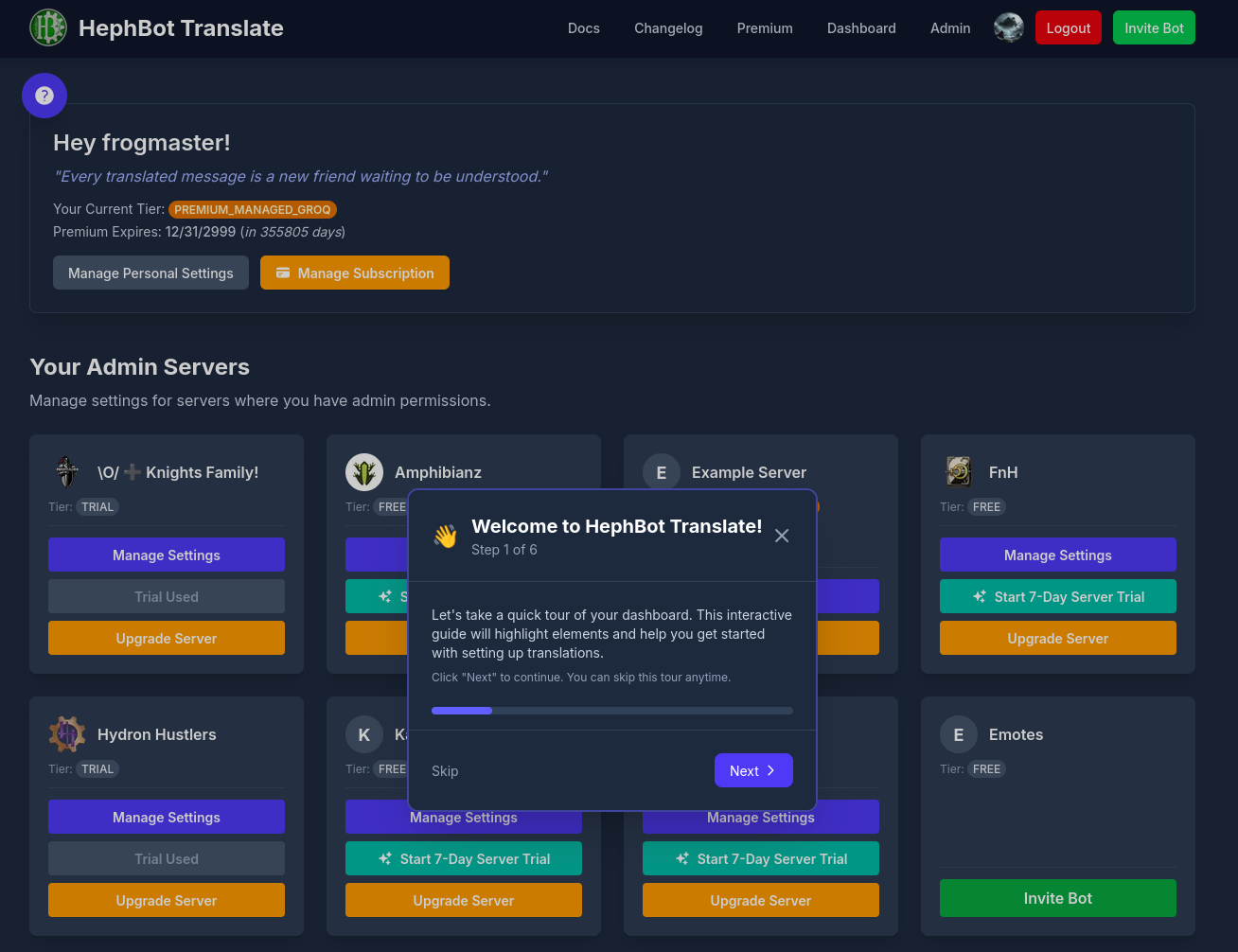Open Manage Personal Settings
Viewport: 1238px width, 952px height.
tap(150, 273)
